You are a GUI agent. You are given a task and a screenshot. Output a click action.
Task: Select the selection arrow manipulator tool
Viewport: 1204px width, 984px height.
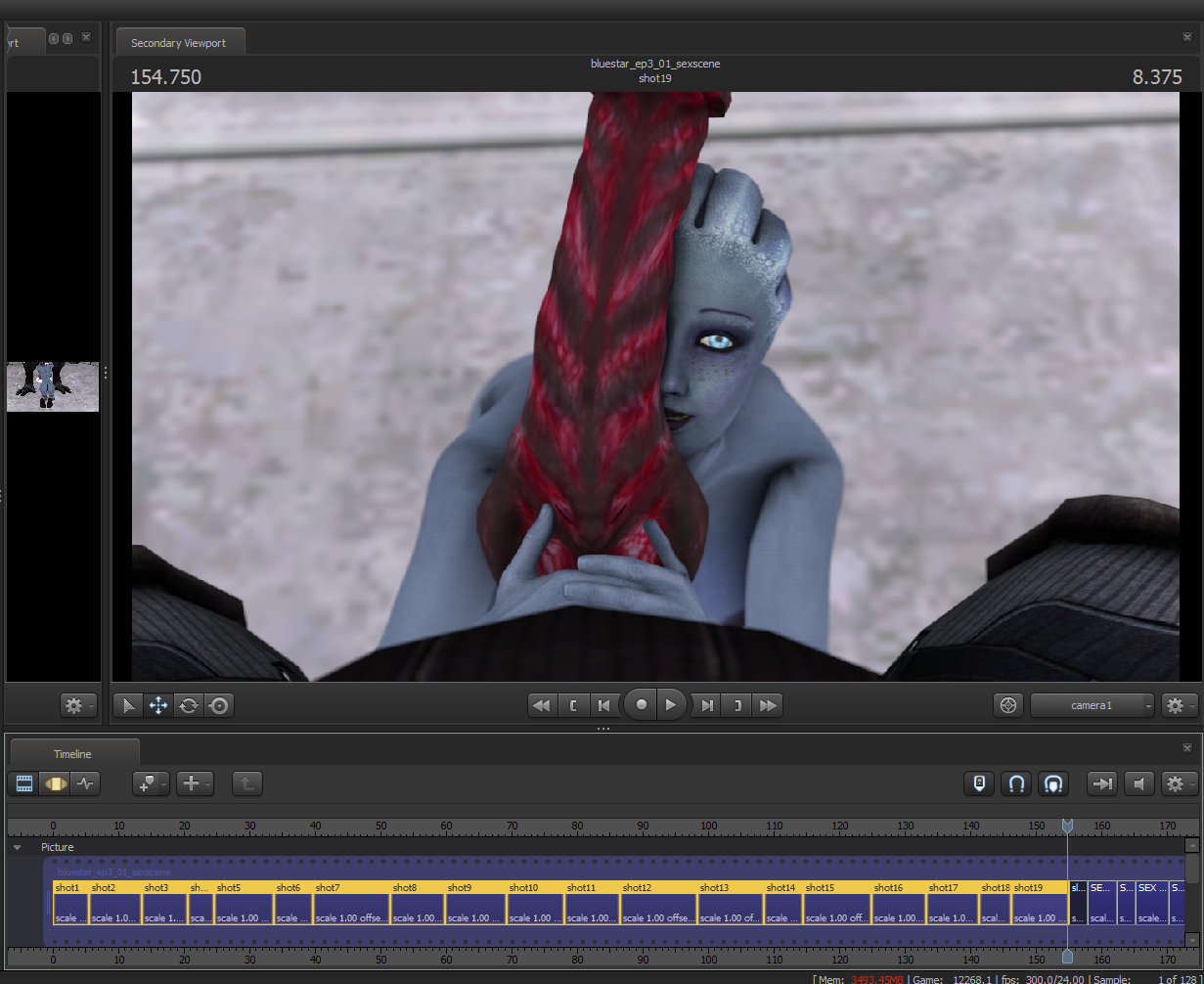pos(128,705)
